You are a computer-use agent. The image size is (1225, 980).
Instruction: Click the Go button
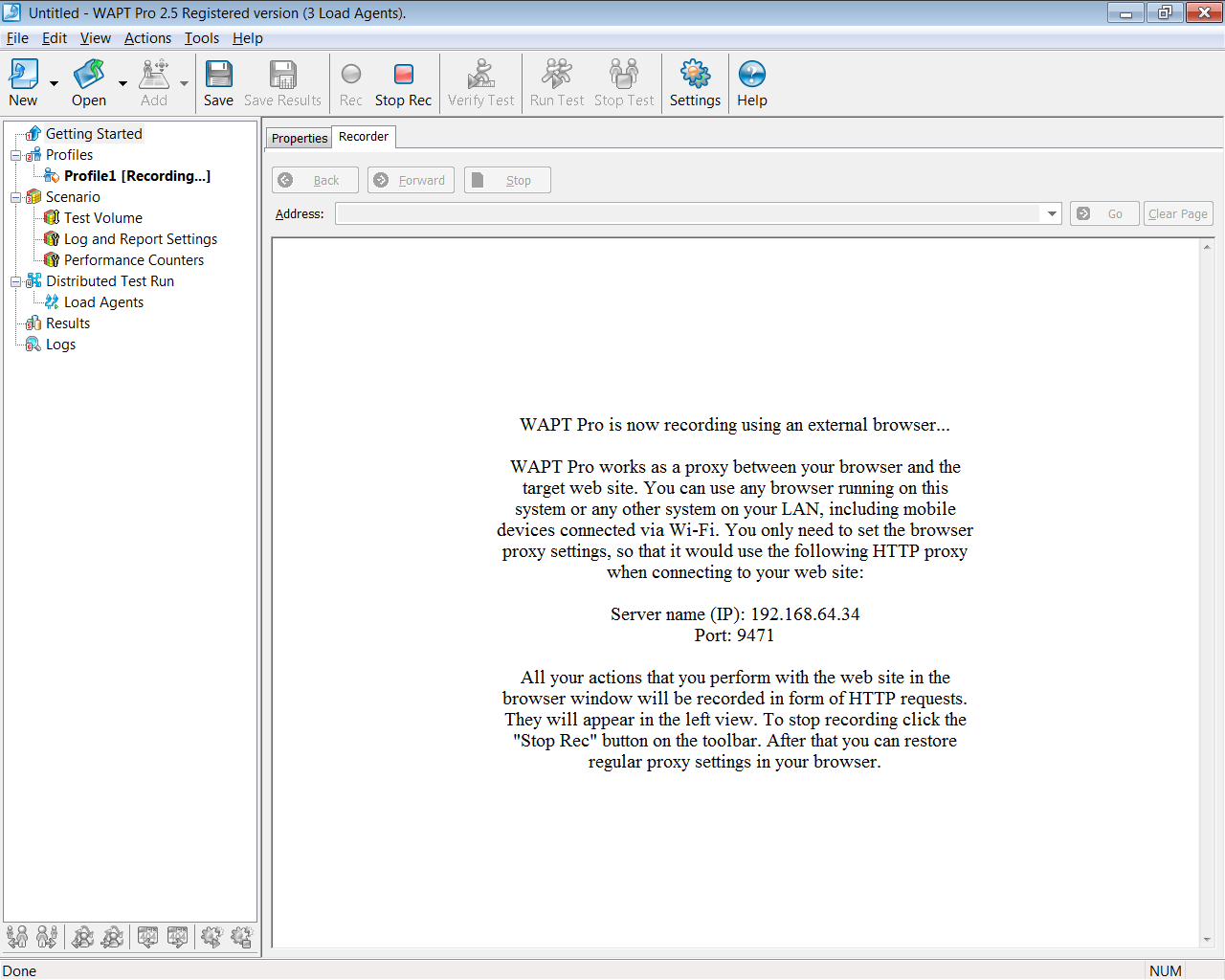1104,213
